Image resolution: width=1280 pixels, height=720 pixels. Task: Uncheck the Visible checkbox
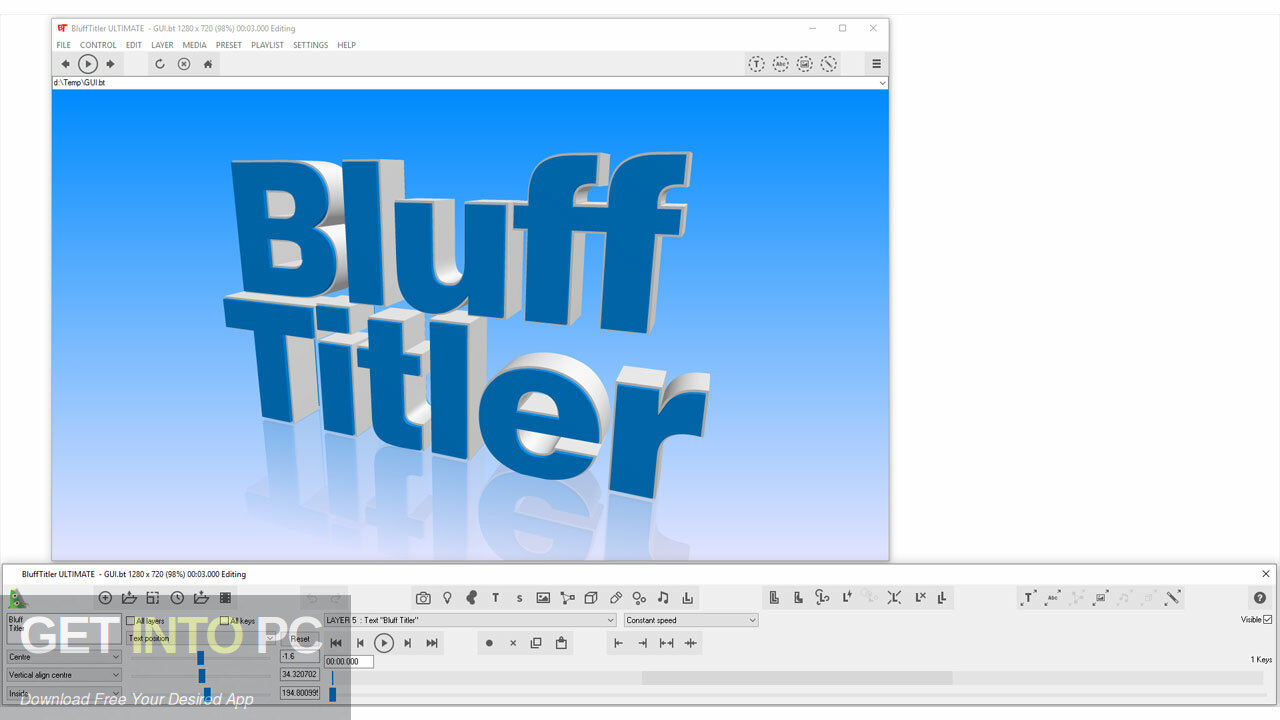tap(1268, 620)
